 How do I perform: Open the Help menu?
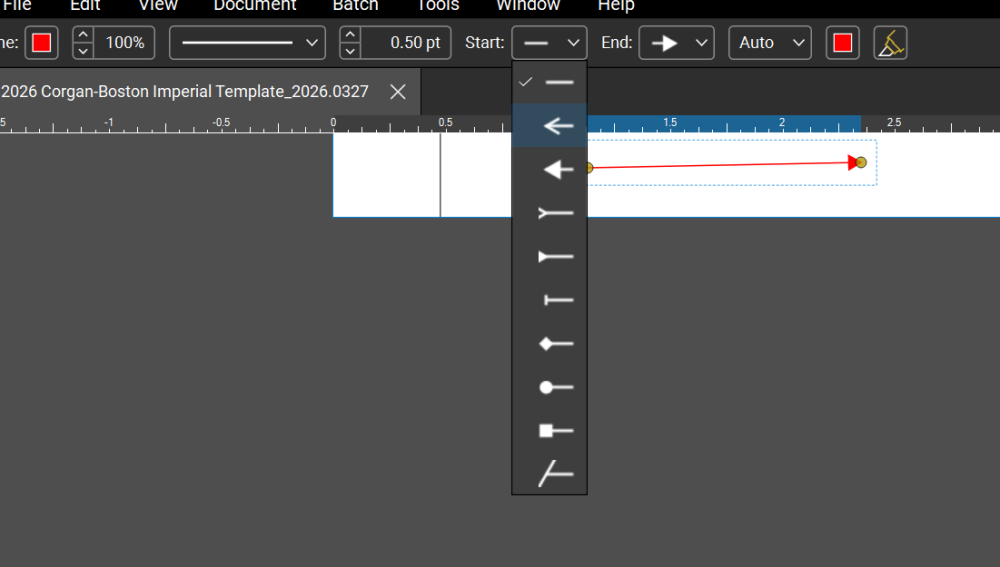click(x=616, y=6)
